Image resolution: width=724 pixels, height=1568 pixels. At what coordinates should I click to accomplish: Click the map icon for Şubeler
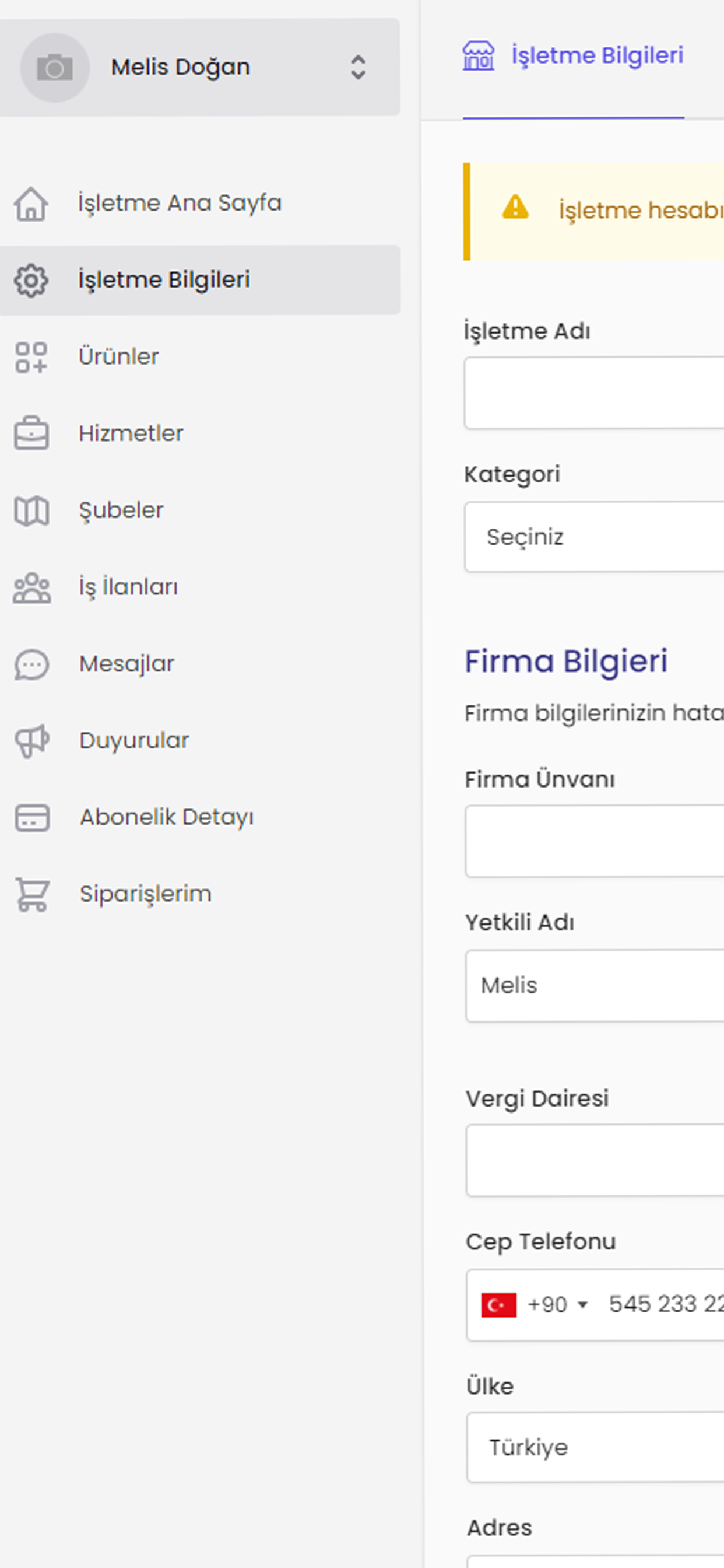[31, 510]
